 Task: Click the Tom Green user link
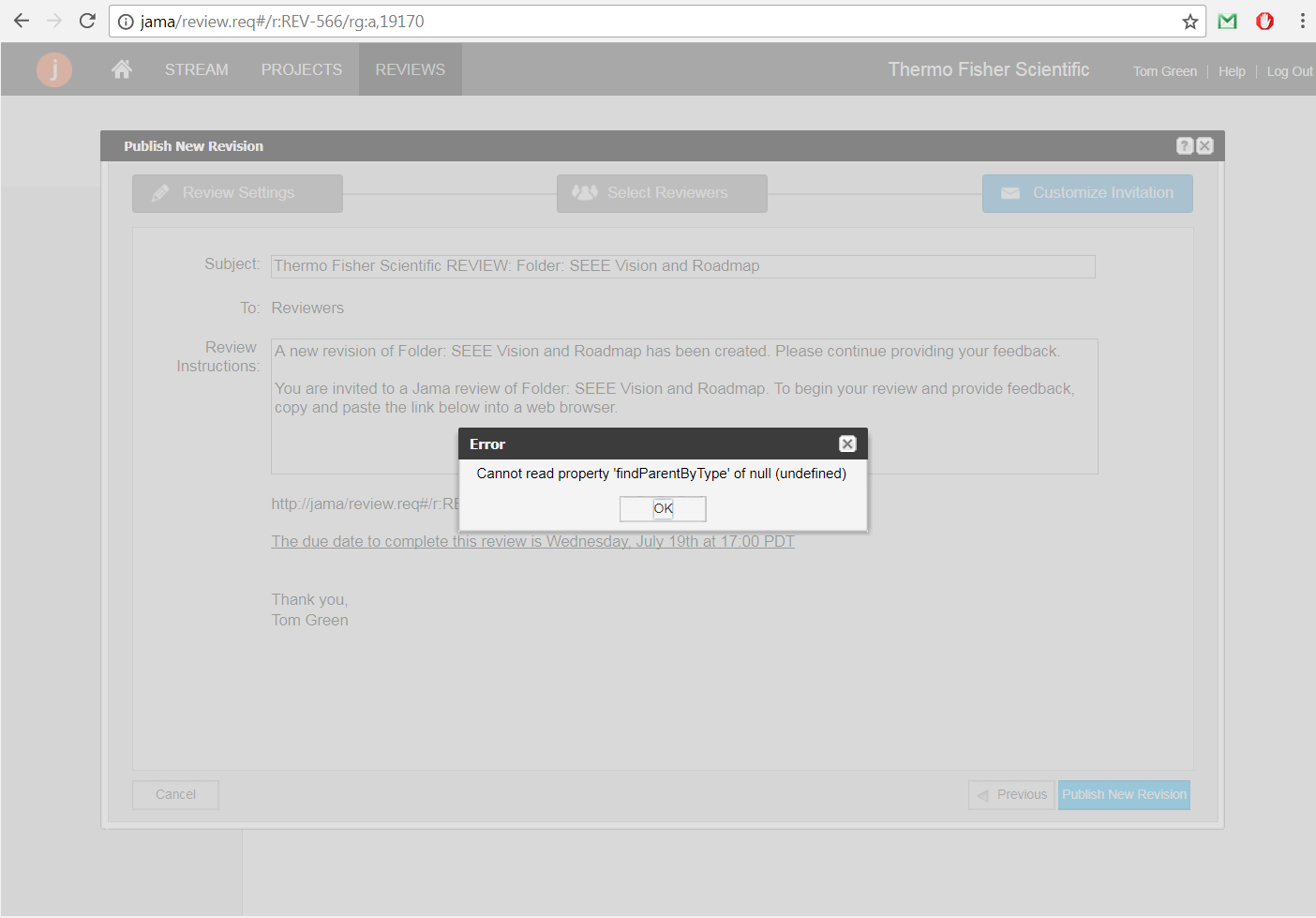1165,71
